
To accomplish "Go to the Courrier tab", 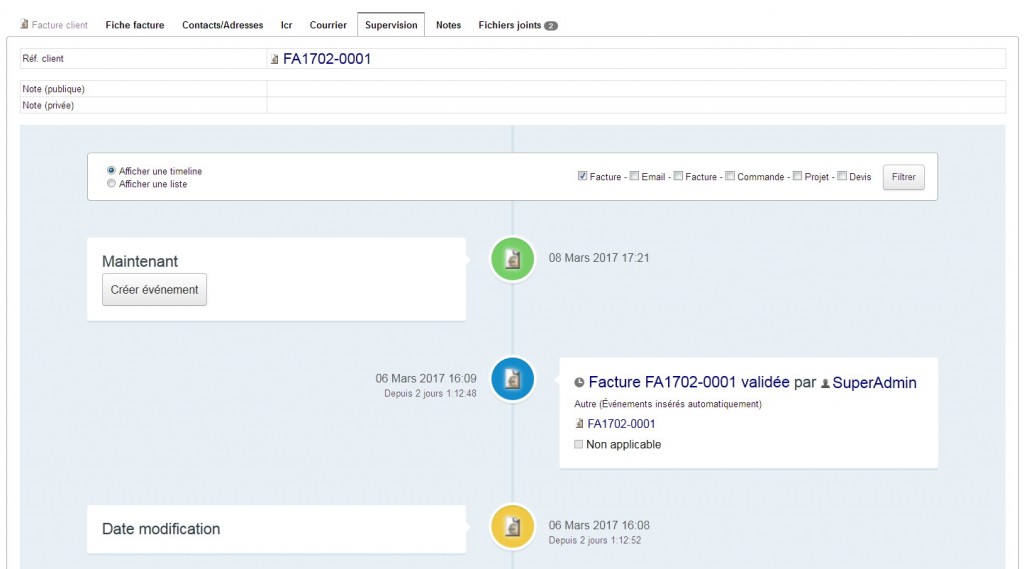I will pos(328,25).
